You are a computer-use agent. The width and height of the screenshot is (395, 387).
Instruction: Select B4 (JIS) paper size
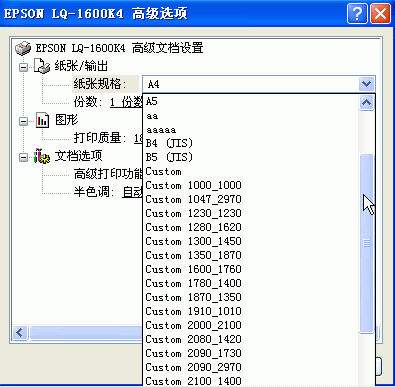(x=251, y=143)
